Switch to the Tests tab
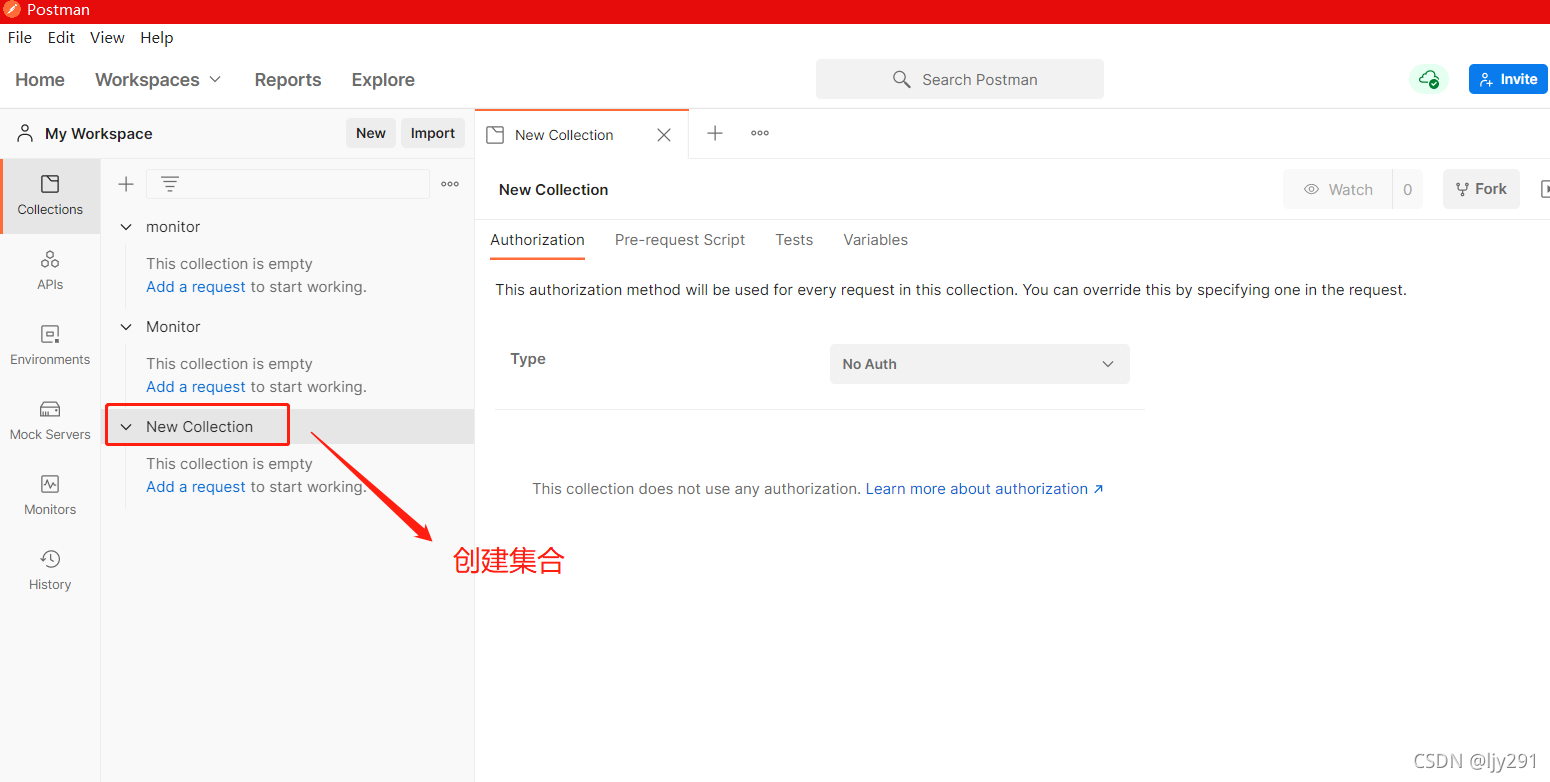 point(793,240)
